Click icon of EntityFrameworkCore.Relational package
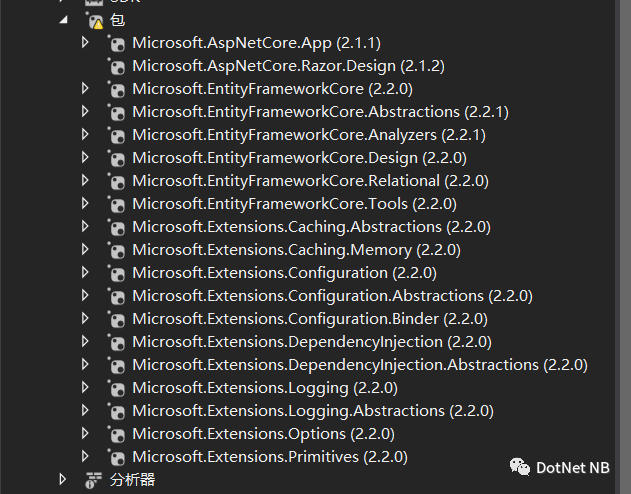The width and height of the screenshot is (631, 494). [x=117, y=181]
